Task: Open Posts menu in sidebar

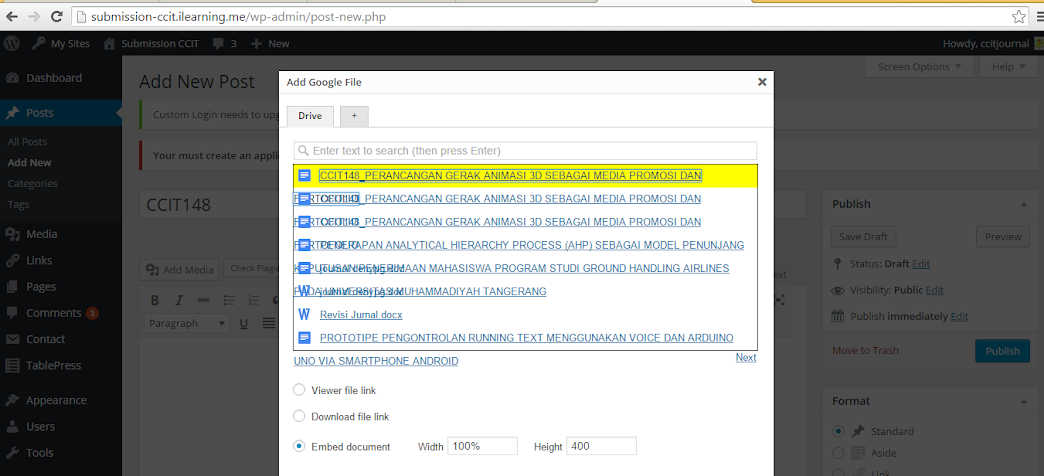Action: tap(61, 113)
